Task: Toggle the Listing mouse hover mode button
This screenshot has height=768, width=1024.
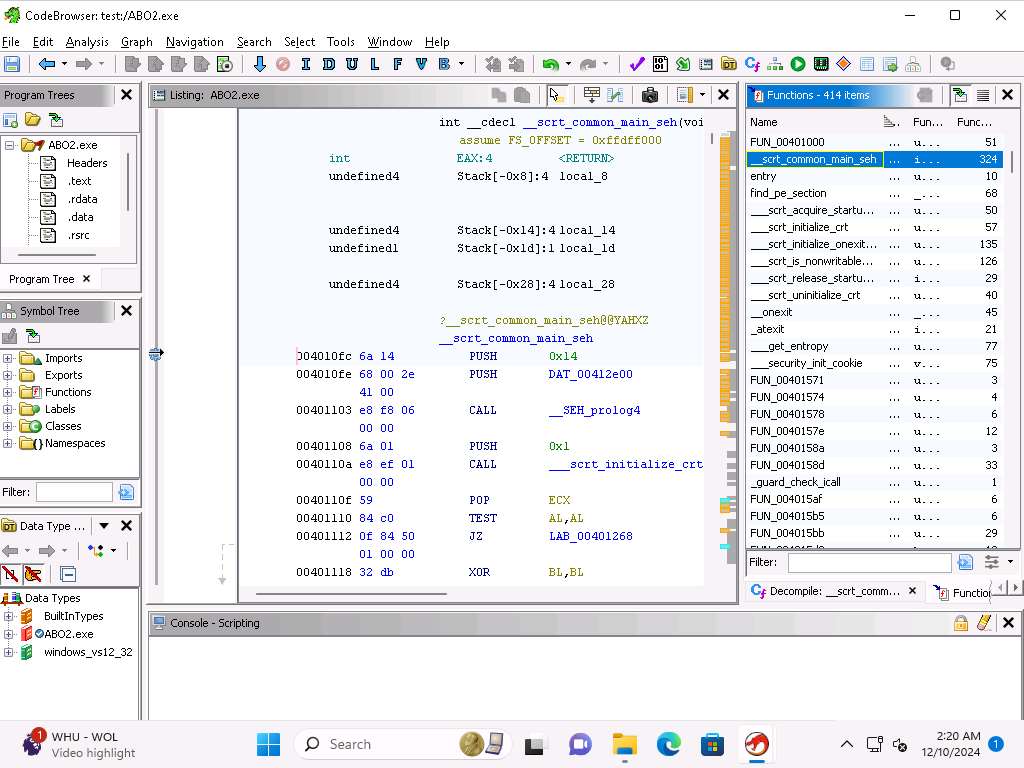Action: 556,95
